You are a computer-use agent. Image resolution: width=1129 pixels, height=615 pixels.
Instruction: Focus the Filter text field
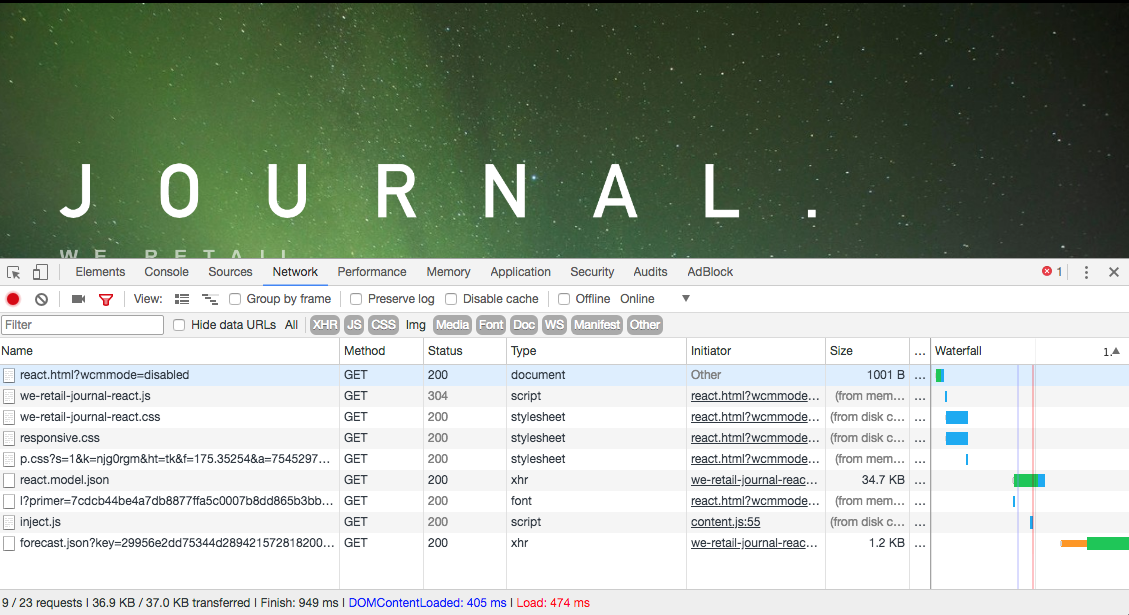click(82, 325)
